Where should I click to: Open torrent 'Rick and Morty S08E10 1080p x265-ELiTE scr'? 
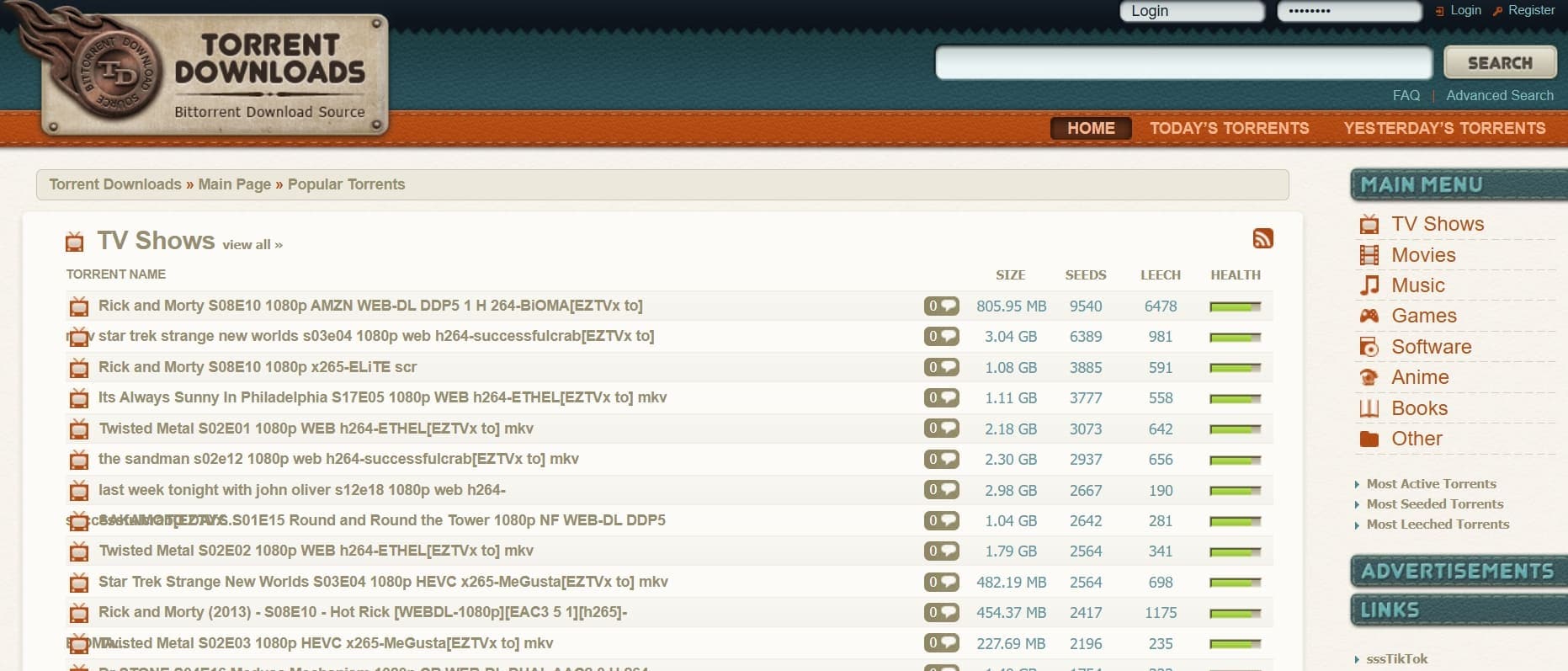point(258,367)
